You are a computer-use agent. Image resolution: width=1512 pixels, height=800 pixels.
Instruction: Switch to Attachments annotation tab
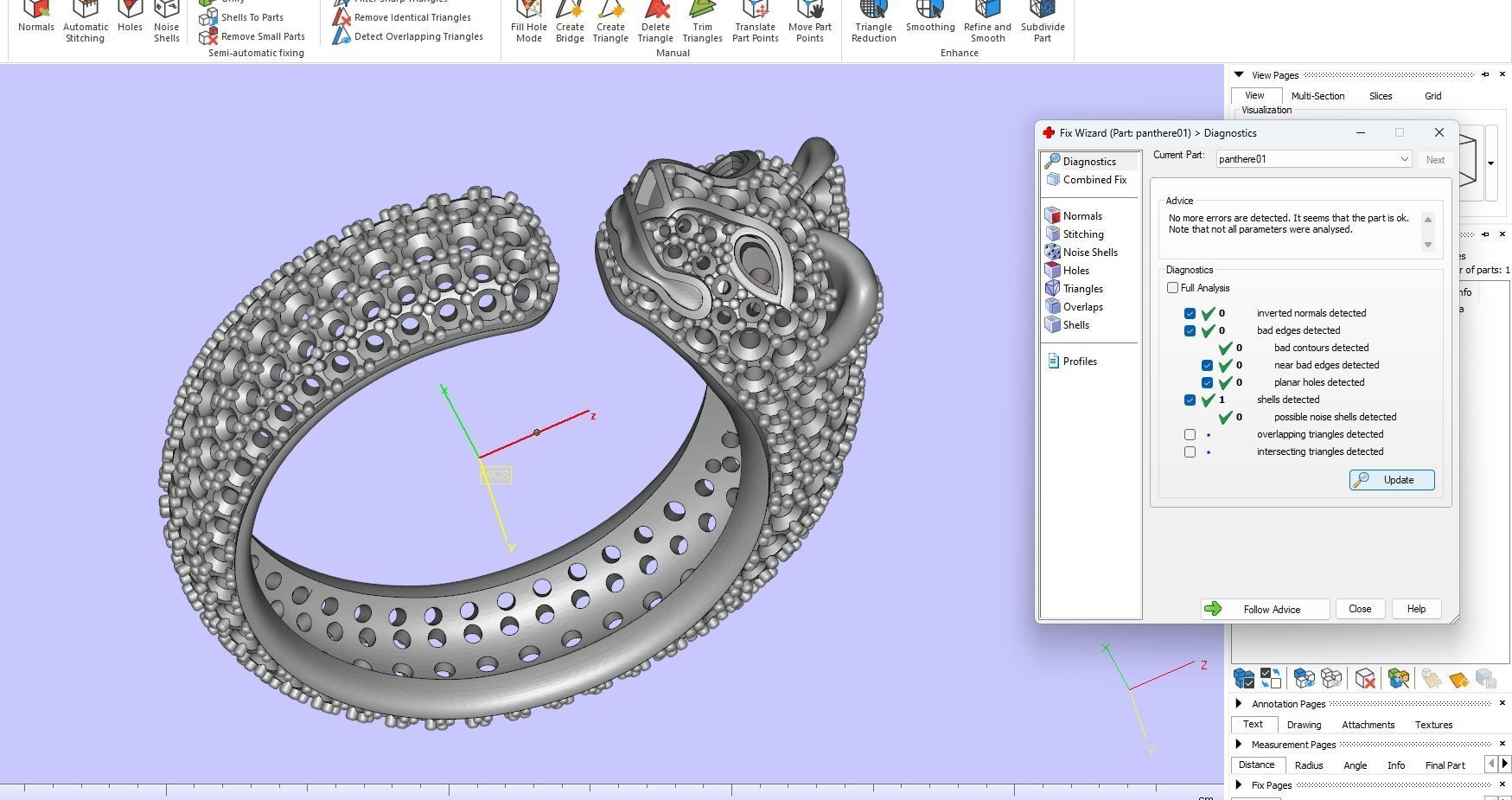(x=1368, y=725)
